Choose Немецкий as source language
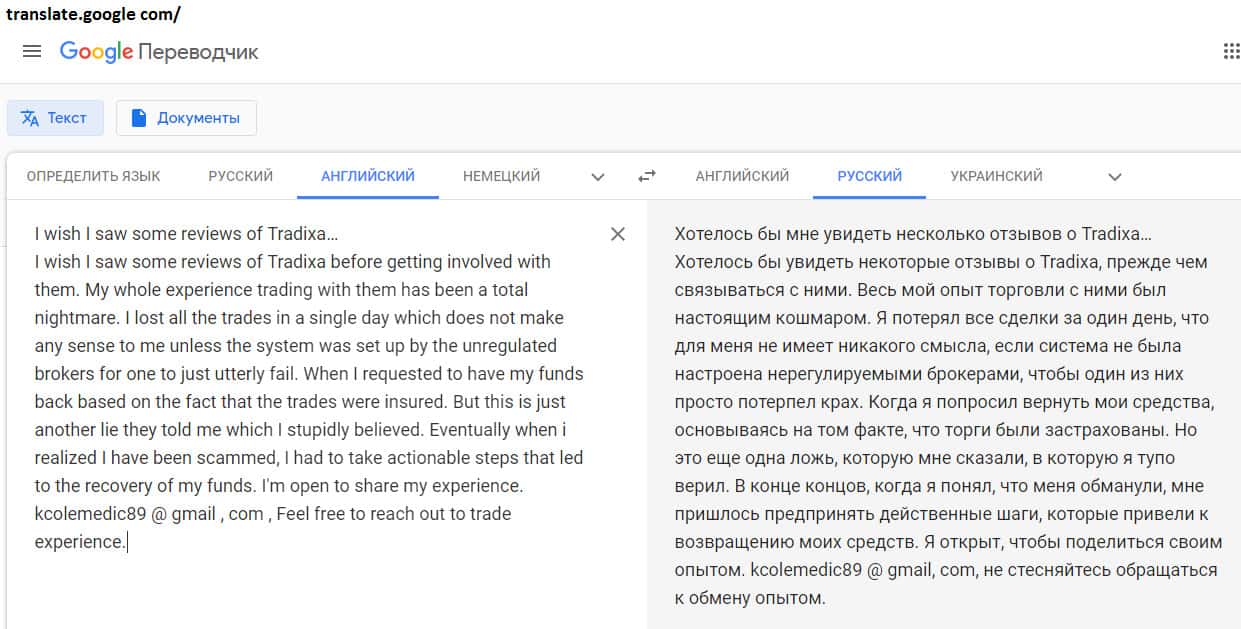Screen dimensions: 1241x629 [501, 176]
